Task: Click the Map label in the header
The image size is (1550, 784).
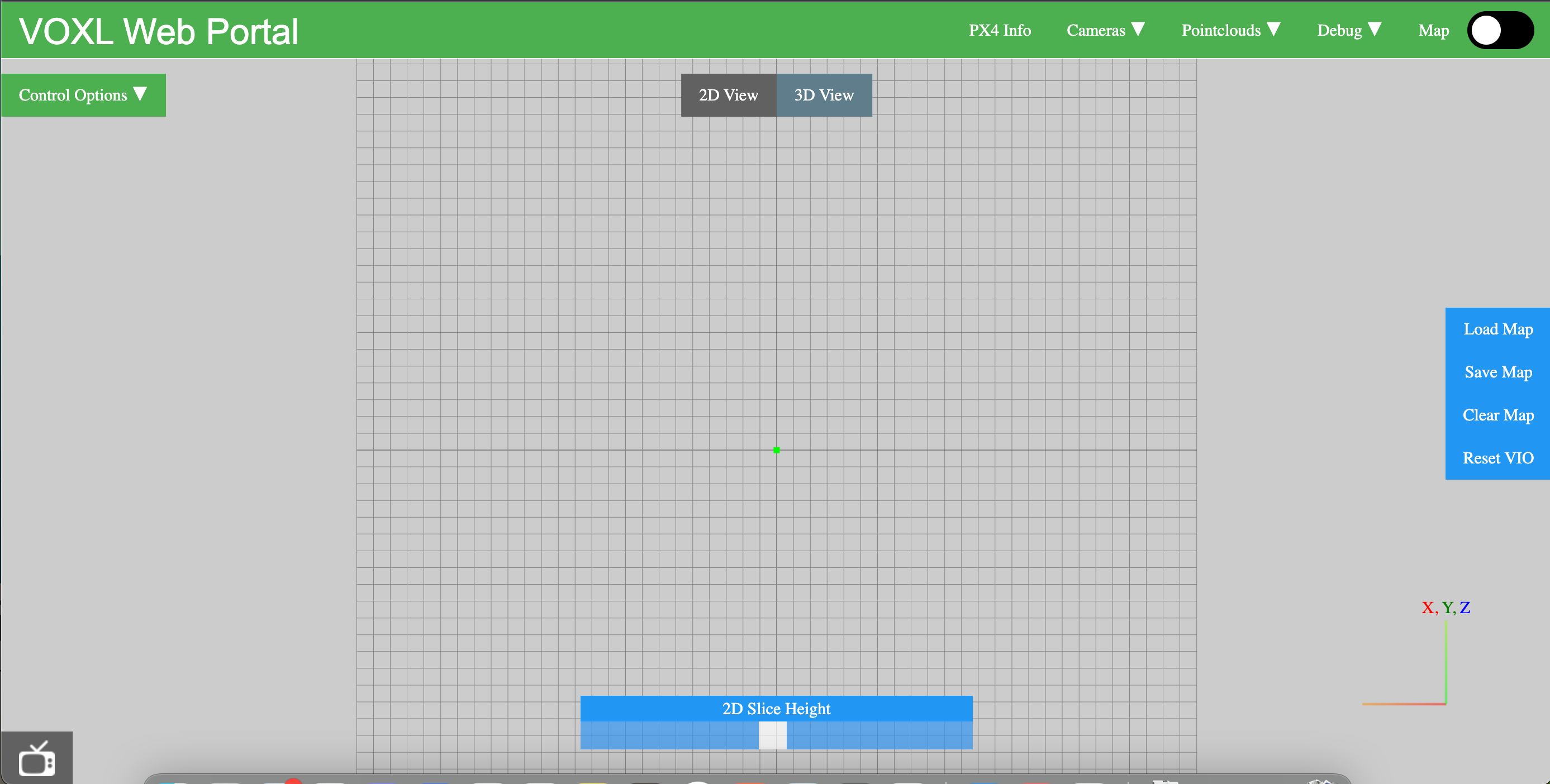Action: pos(1433,30)
